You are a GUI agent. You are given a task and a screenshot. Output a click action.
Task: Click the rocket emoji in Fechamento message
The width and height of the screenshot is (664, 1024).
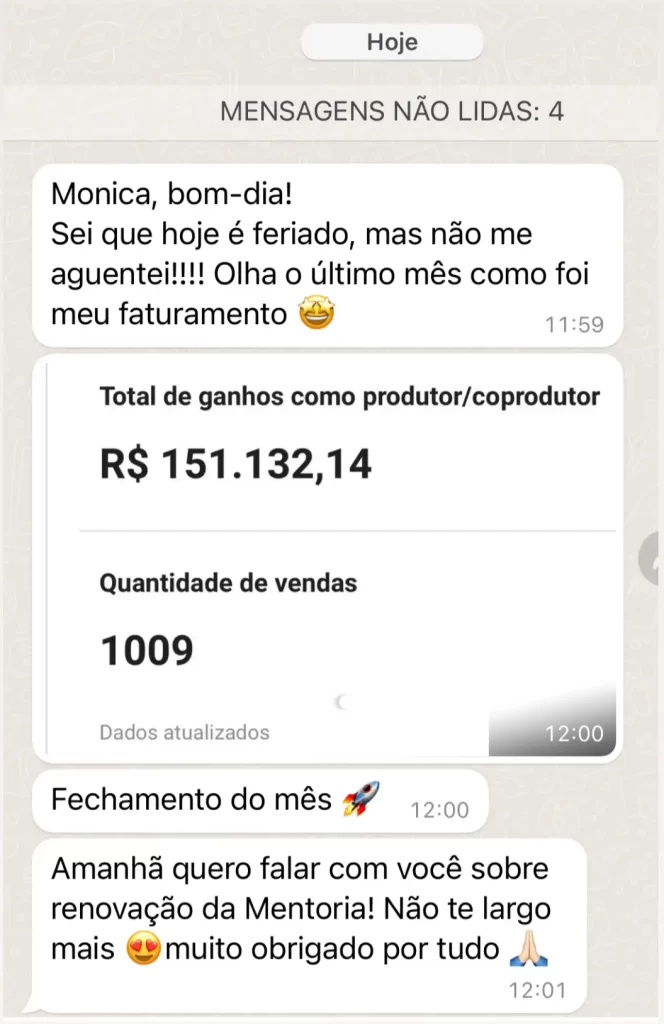361,798
